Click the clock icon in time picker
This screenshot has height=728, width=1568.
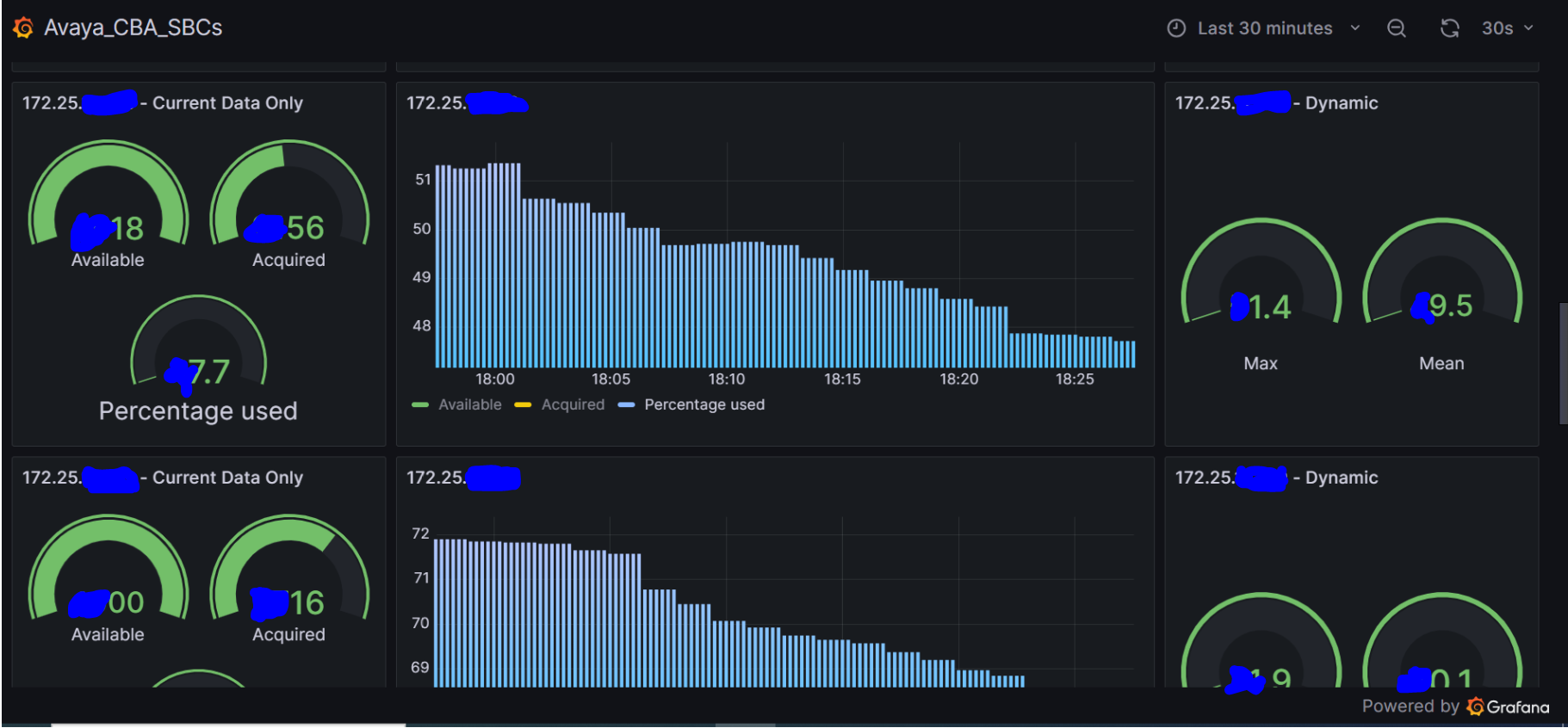(x=1176, y=28)
